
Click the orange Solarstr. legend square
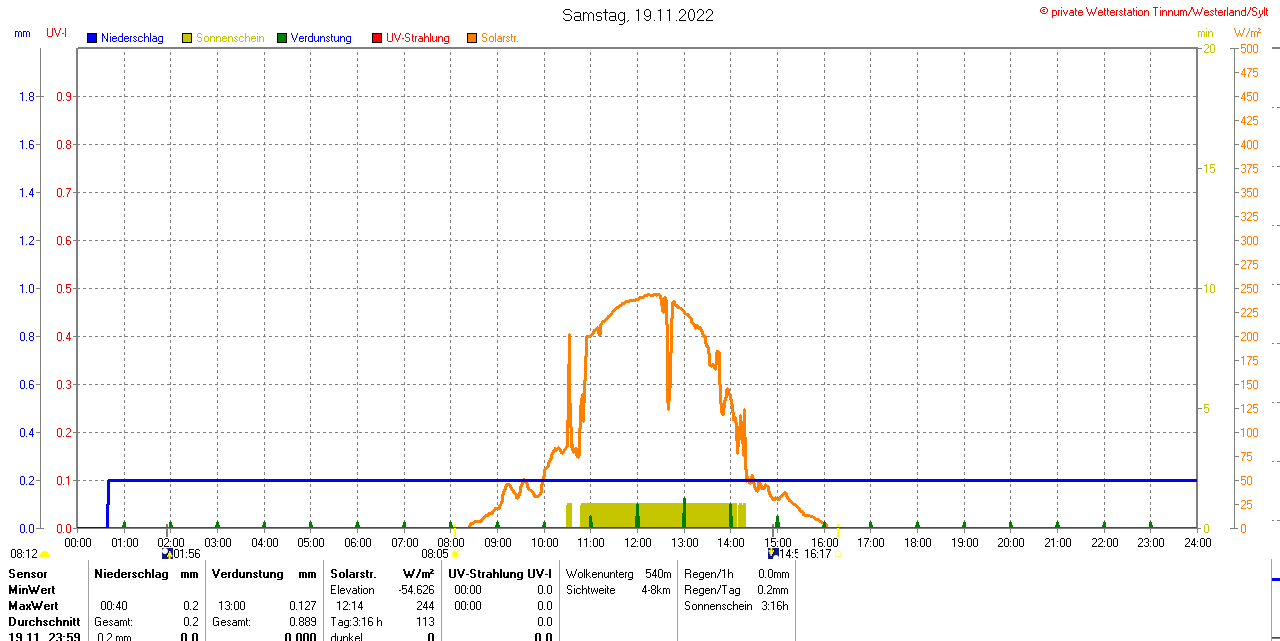coord(472,38)
